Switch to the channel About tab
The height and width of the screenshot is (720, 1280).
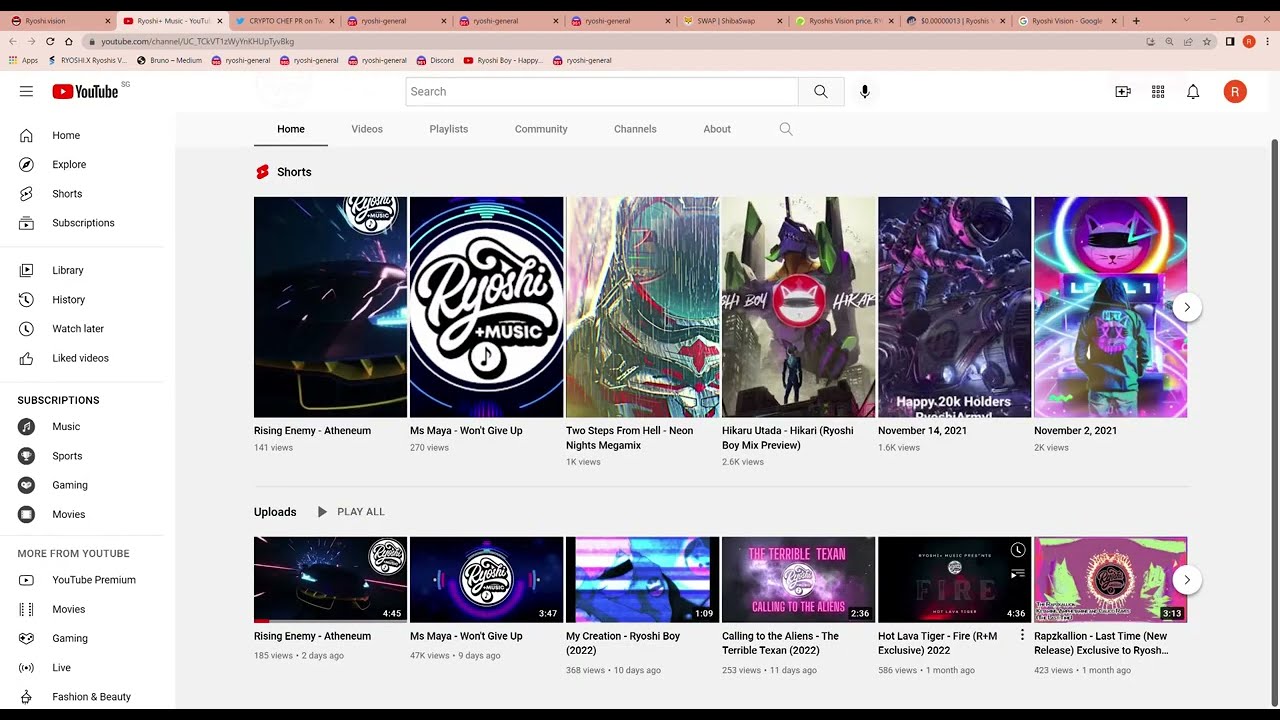pos(717,129)
